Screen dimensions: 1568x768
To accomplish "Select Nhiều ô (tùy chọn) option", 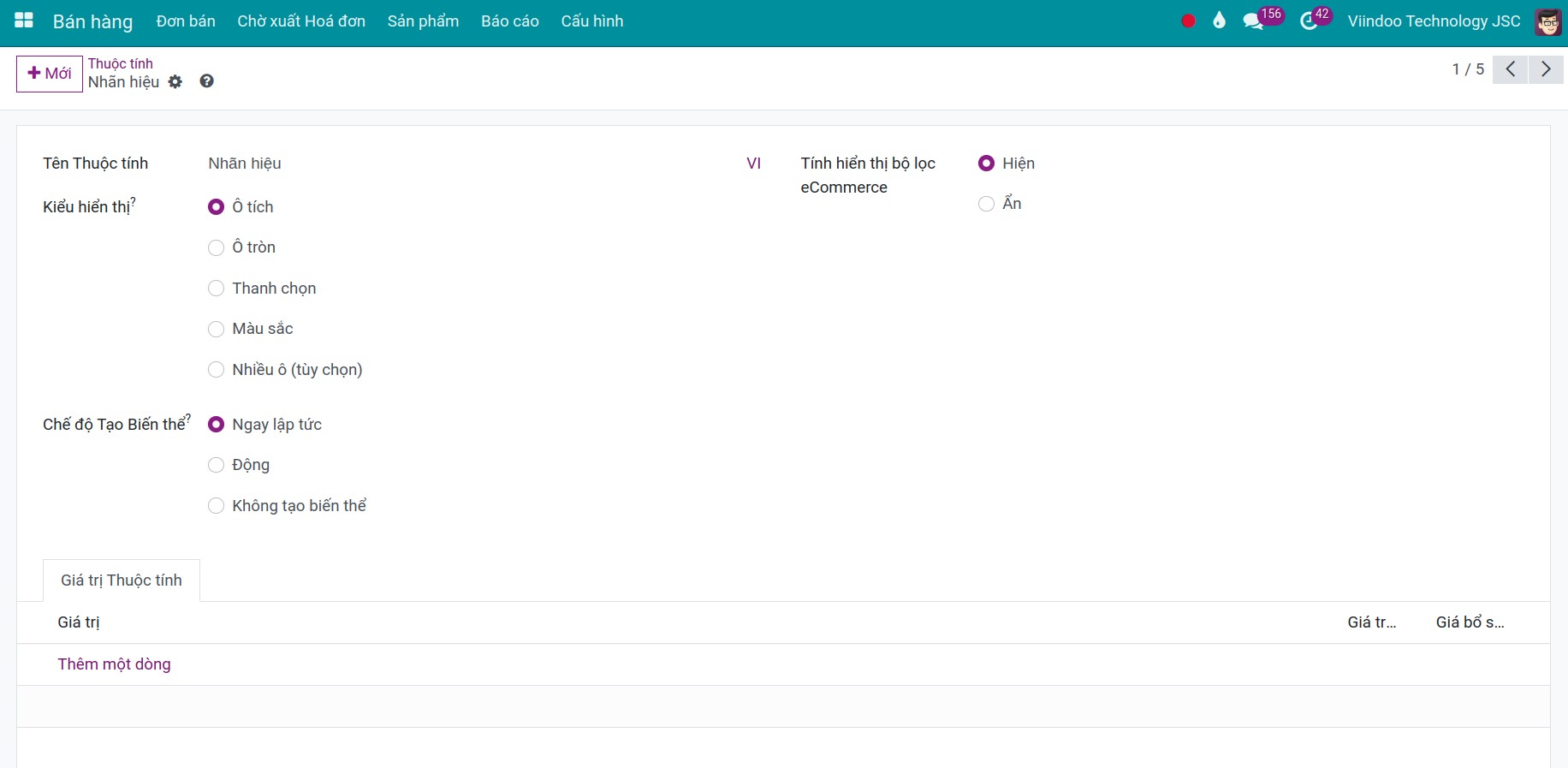I will (217, 370).
